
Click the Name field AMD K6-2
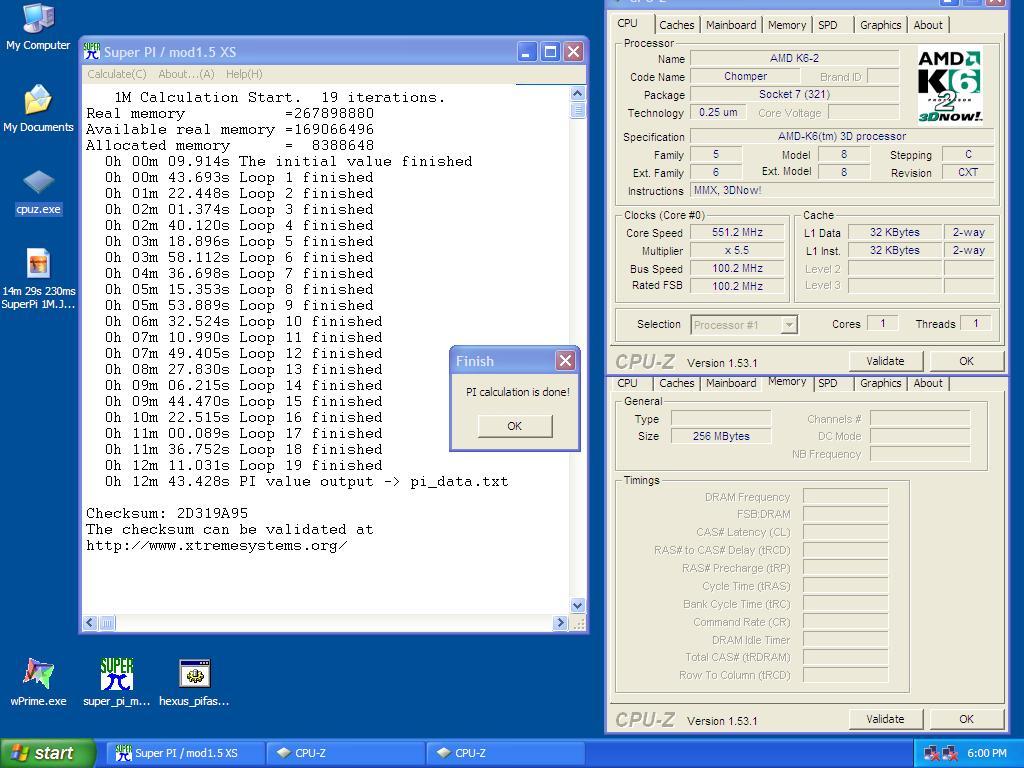(x=794, y=58)
